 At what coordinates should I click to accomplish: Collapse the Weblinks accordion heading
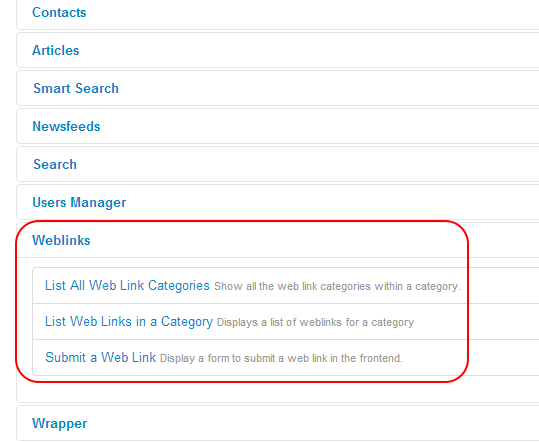pyautogui.click(x=61, y=240)
